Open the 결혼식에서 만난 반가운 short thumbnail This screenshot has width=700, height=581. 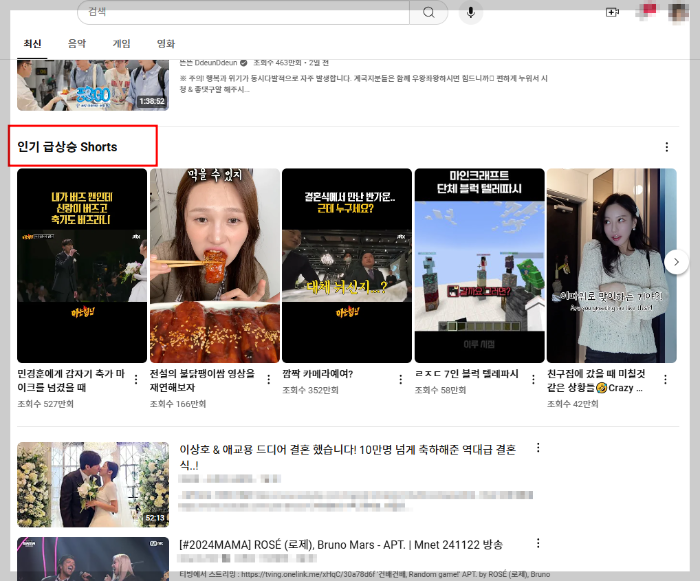[347, 265]
